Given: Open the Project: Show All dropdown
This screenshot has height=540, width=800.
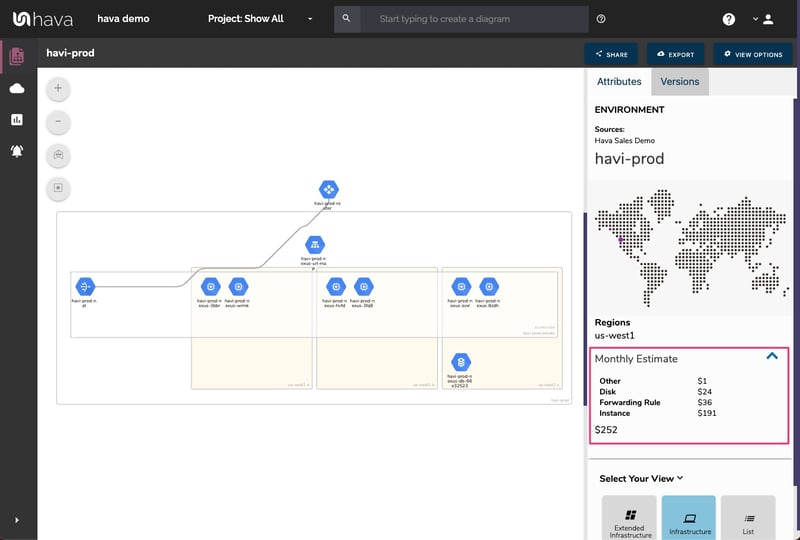Looking at the screenshot, I should click(x=260, y=19).
